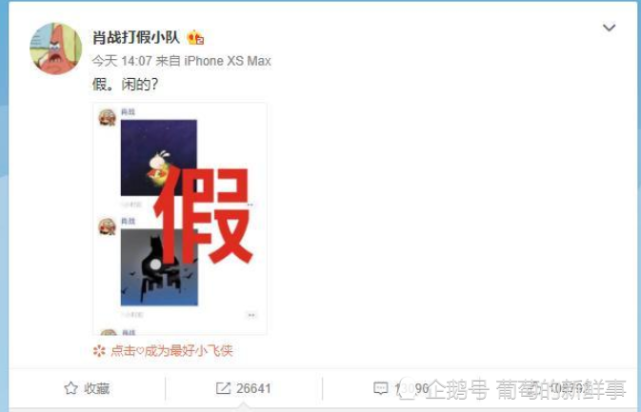Click the second 肖战 avatar above cat picture
This screenshot has height=412, width=641.
click(x=108, y=227)
